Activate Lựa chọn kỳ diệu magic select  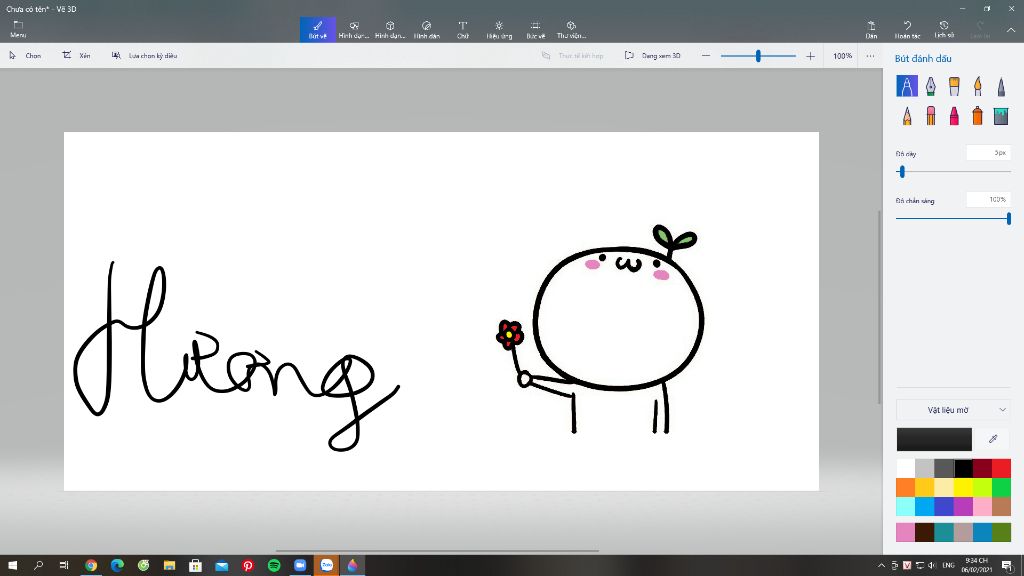pyautogui.click(x=144, y=56)
